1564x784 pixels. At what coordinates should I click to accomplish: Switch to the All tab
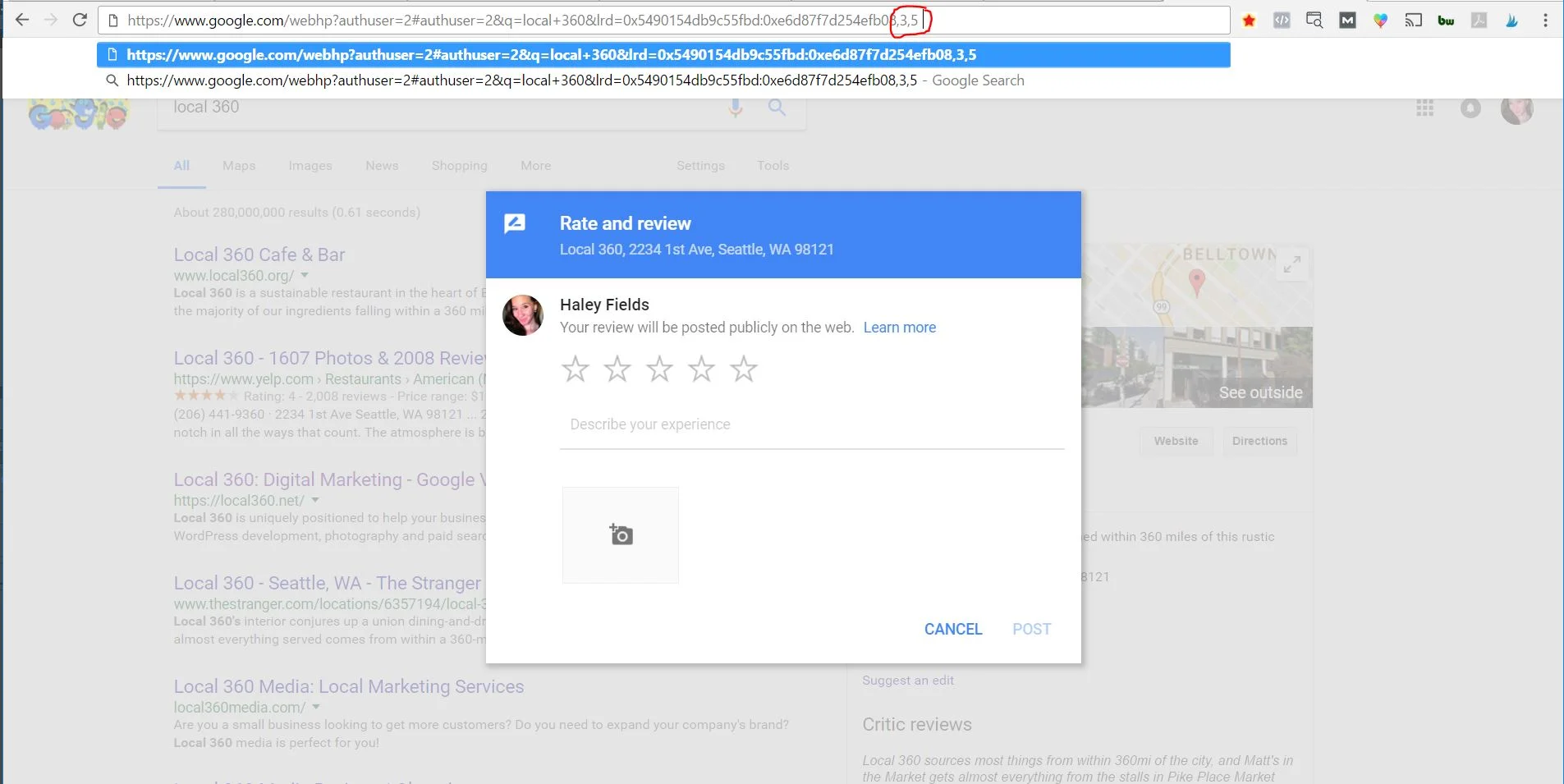coord(181,166)
